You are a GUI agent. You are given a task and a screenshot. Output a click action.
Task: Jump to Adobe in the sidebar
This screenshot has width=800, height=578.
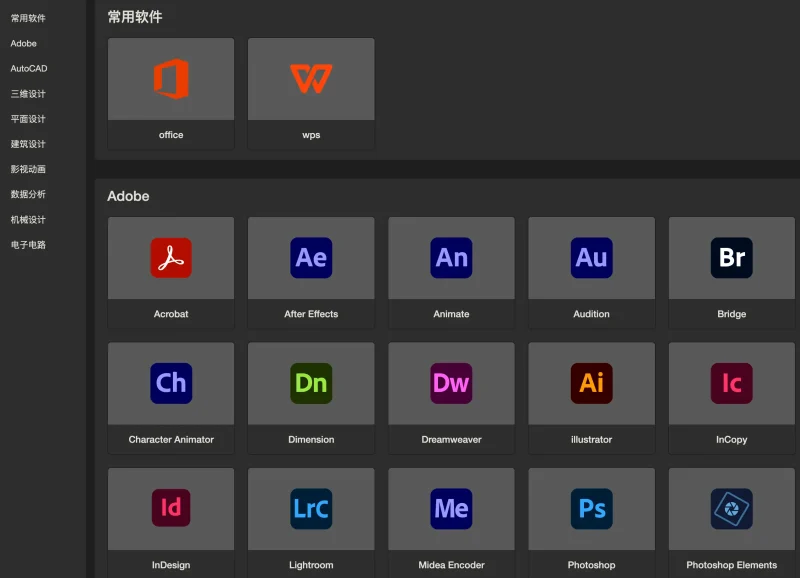(x=23, y=43)
